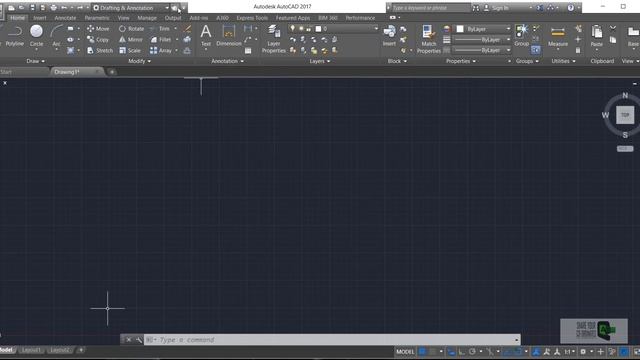The width and height of the screenshot is (640, 360).
Task: Open the ByLayer object color dropdown
Action: pos(483,29)
